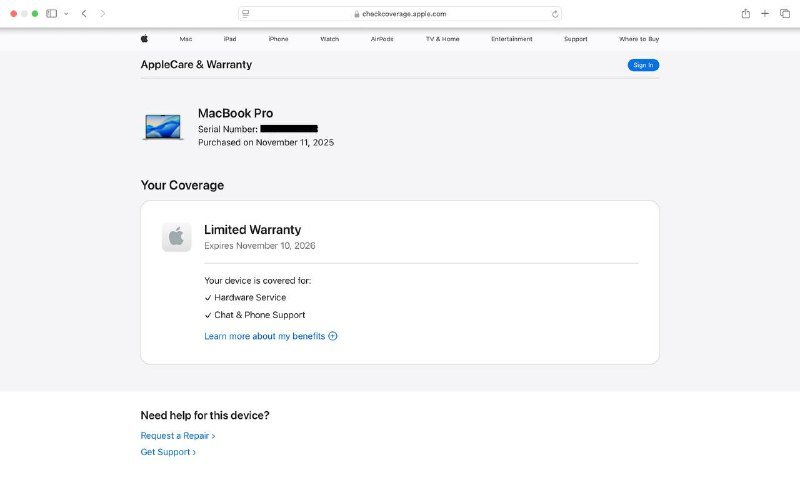
Task: Click 'Need help for this device?' heading
Action: [x=205, y=415]
